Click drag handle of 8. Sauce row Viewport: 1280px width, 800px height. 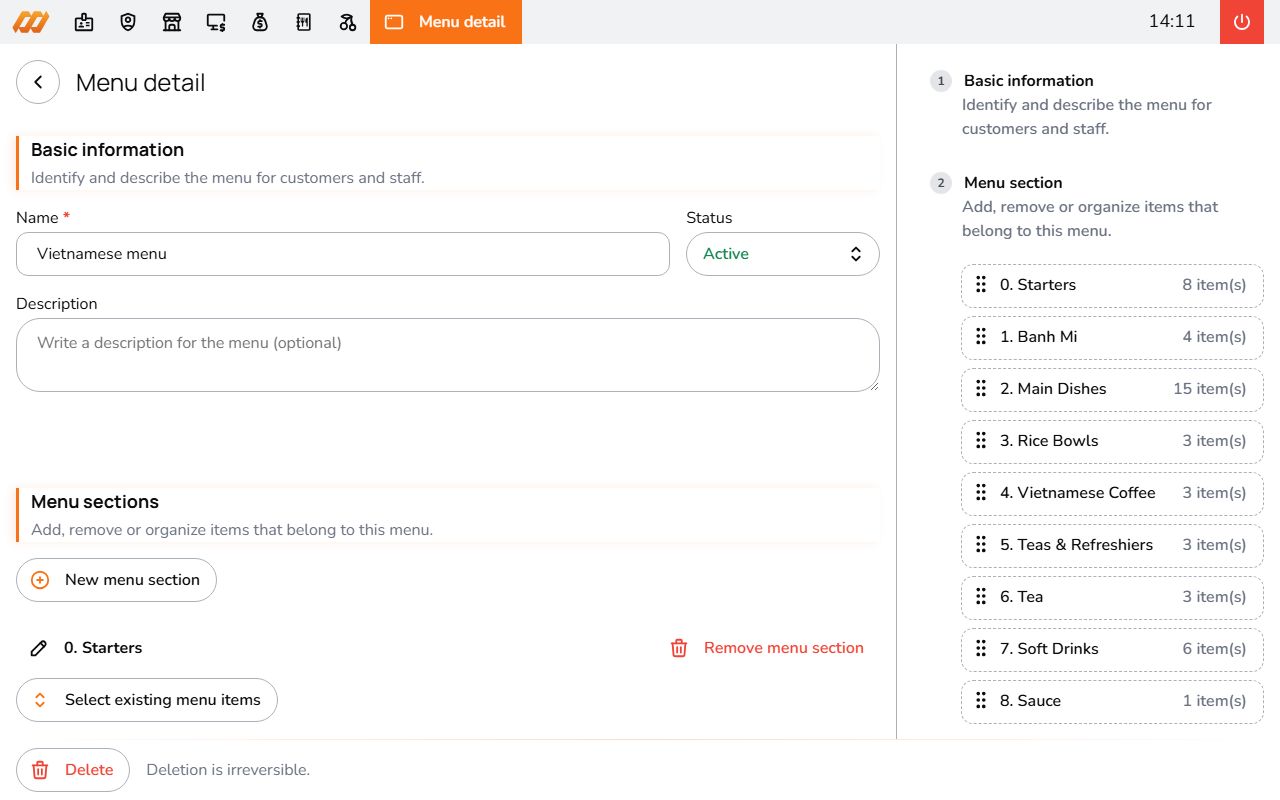981,701
